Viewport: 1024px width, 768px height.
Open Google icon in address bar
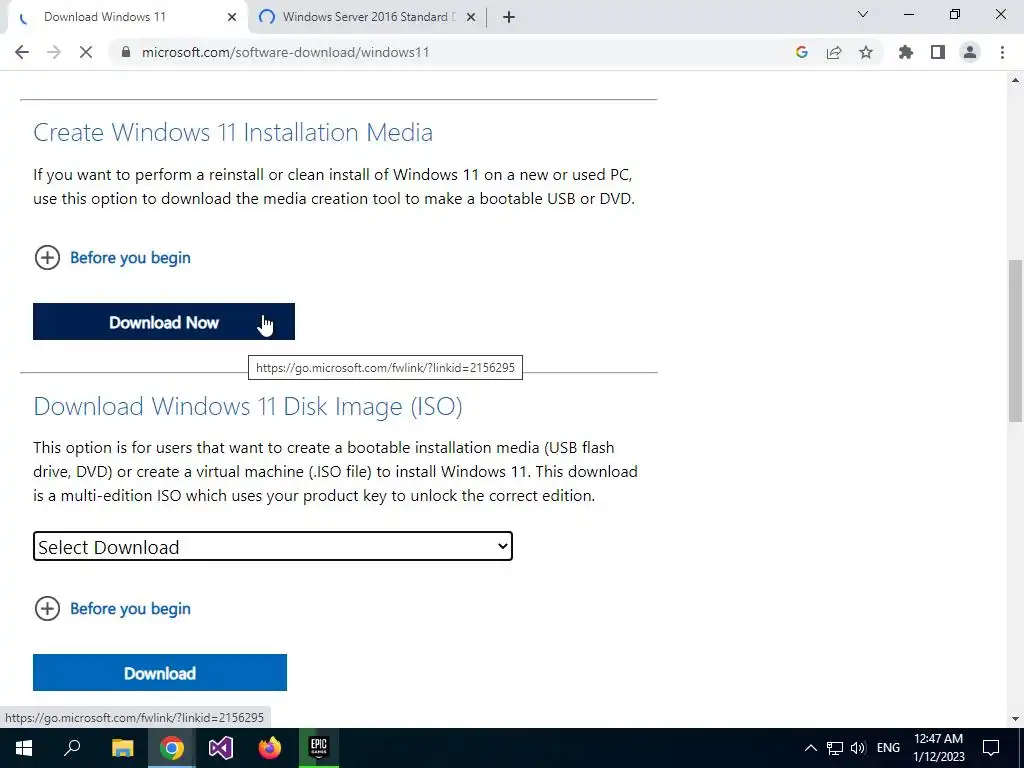(x=801, y=52)
